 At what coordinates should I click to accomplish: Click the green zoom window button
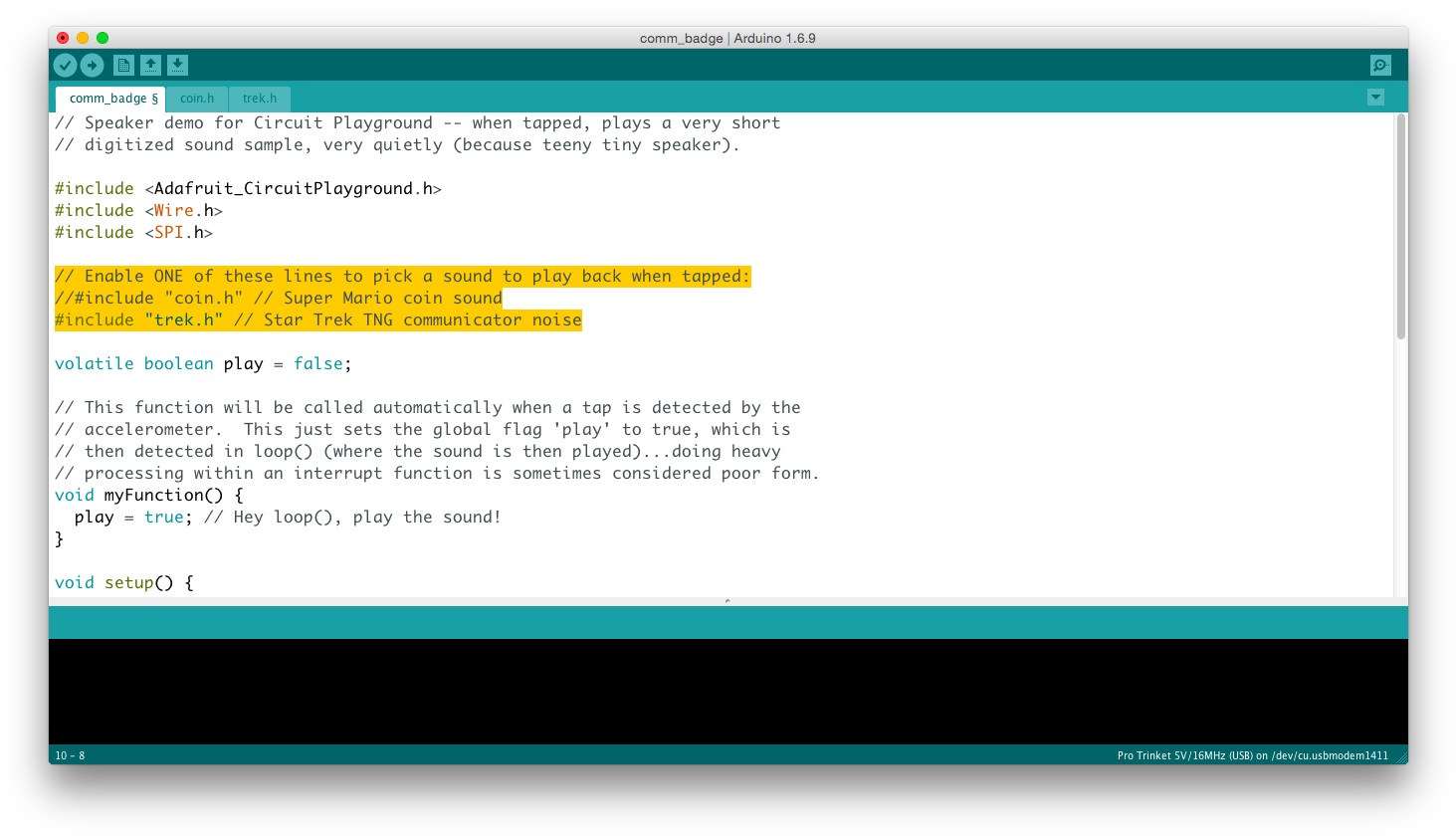coord(103,38)
